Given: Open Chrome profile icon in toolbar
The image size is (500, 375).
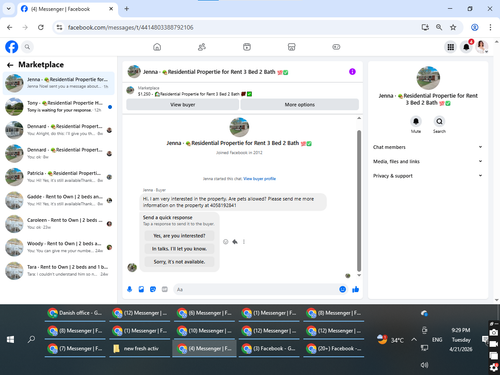Looking at the screenshot, I should pos(475,27).
